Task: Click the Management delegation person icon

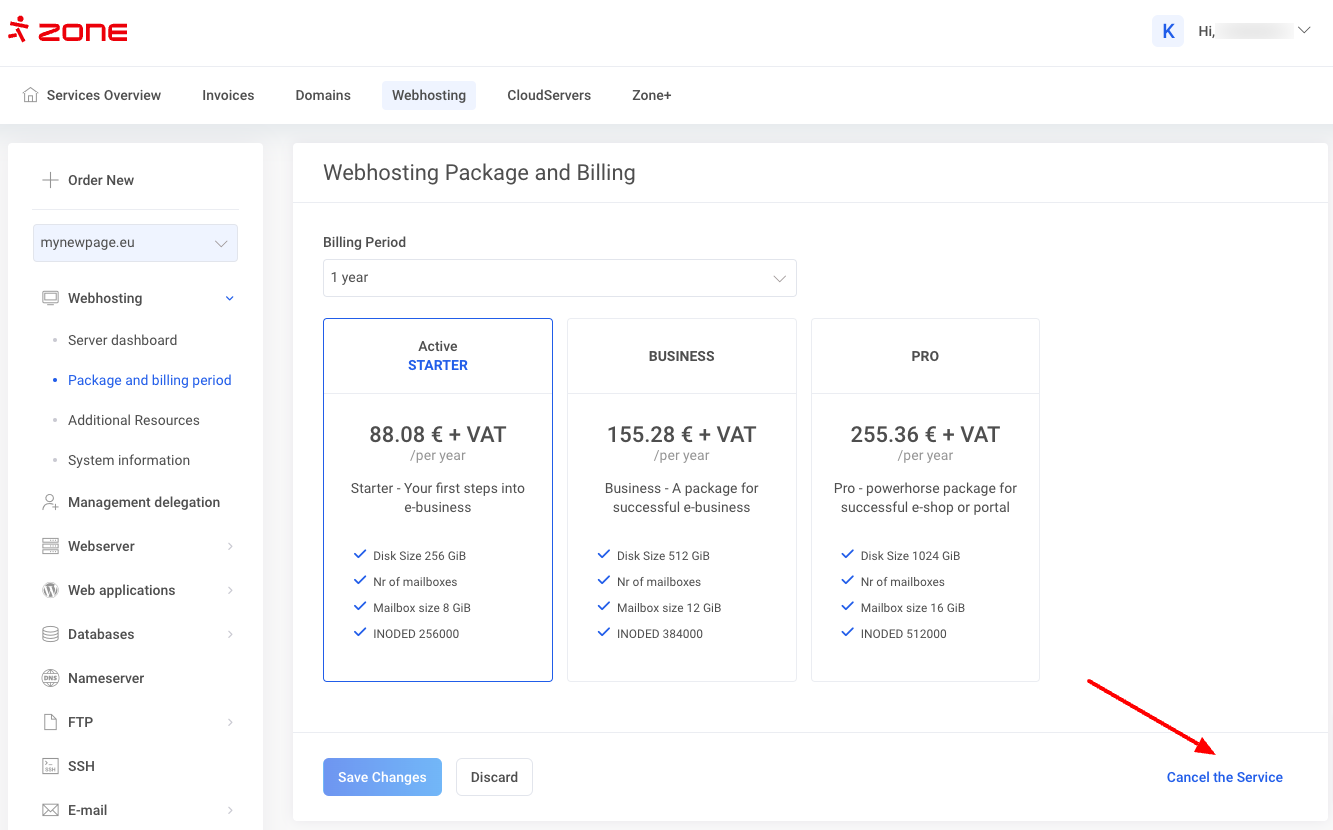Action: click(x=50, y=502)
